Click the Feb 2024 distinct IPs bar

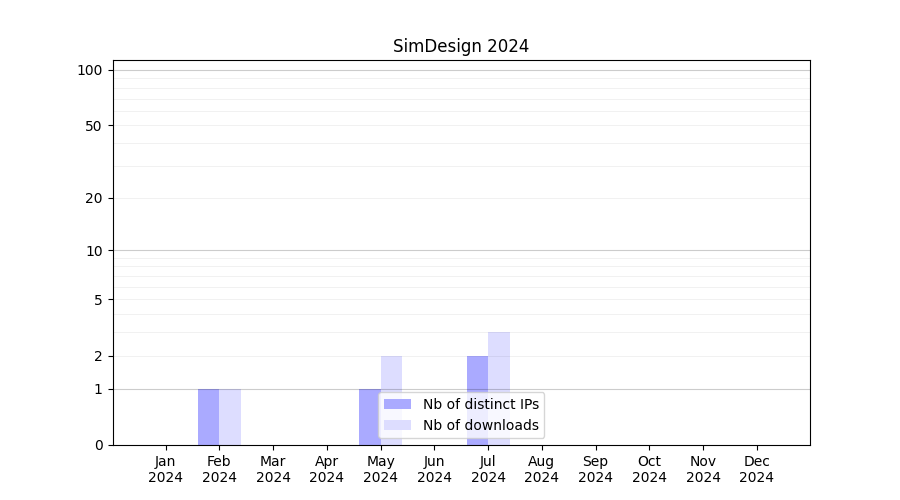point(208,417)
